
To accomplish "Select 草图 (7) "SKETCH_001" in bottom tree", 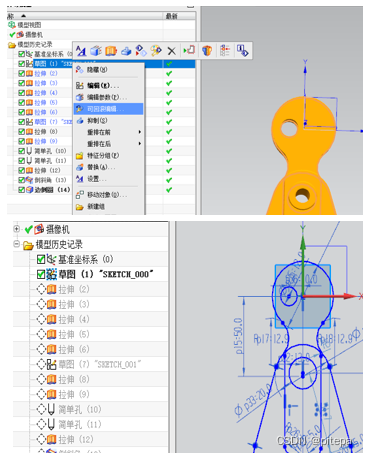I will coord(99,364).
